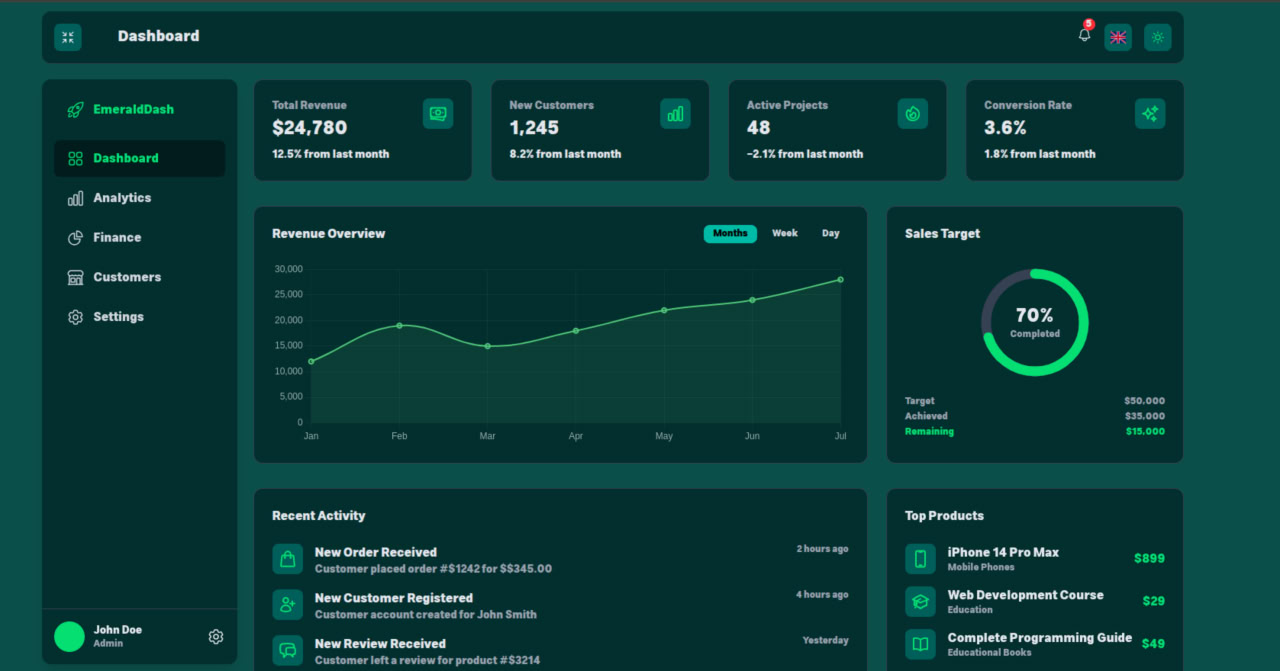Click the 70% Sales Target progress ring
This screenshot has width=1280, height=671.
pyautogui.click(x=1034, y=322)
